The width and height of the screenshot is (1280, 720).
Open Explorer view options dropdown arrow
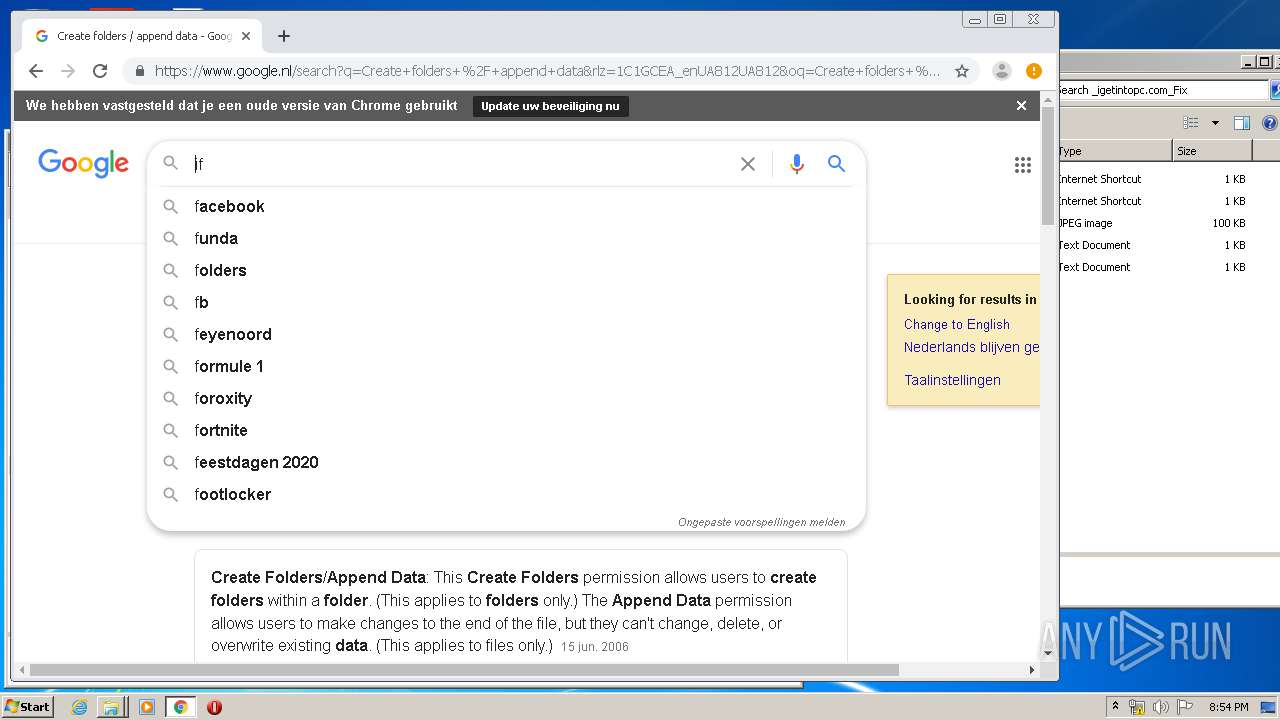pyautogui.click(x=1215, y=123)
